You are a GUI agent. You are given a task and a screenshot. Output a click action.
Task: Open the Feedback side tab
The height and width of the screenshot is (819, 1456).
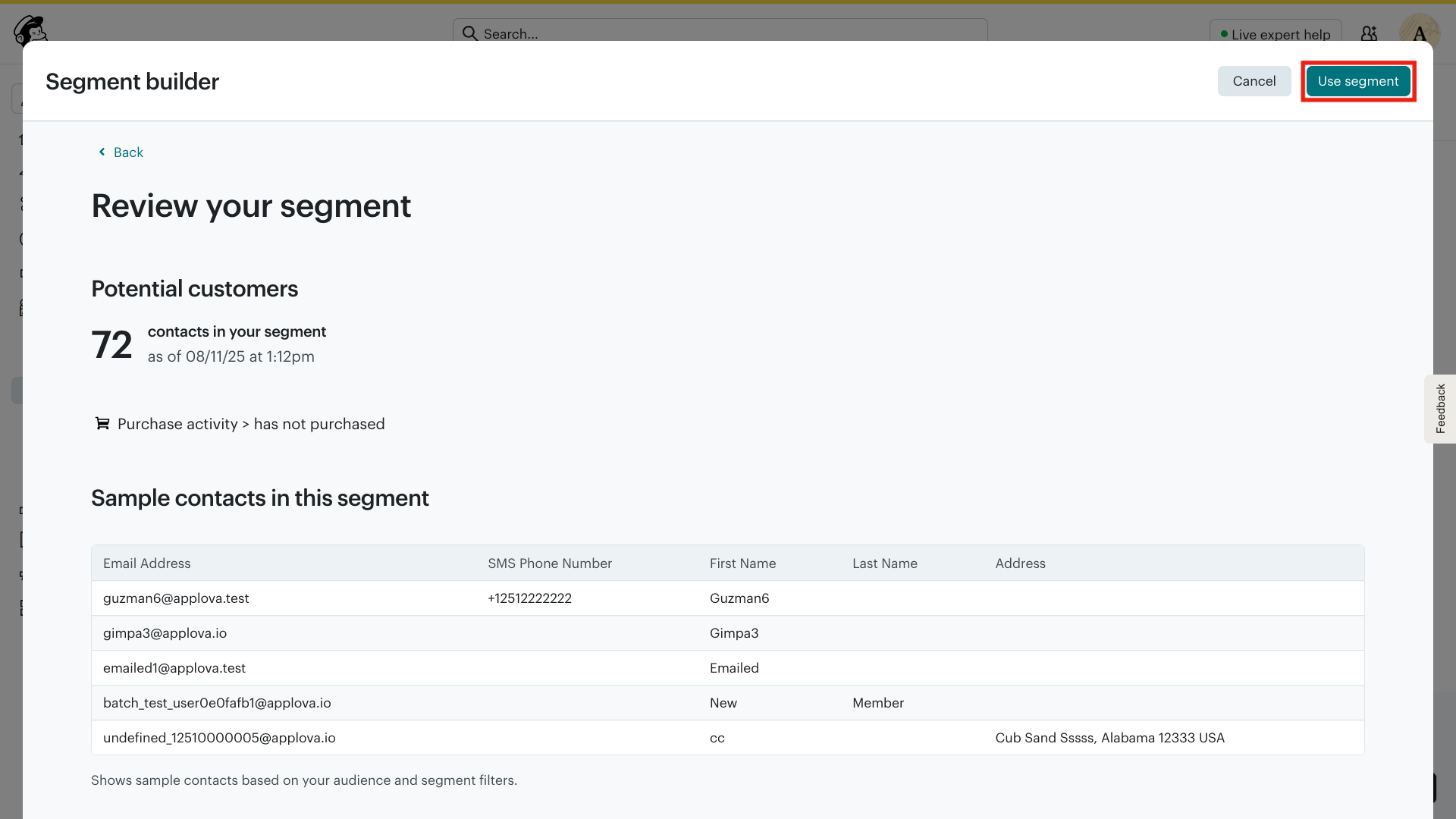[x=1440, y=409]
